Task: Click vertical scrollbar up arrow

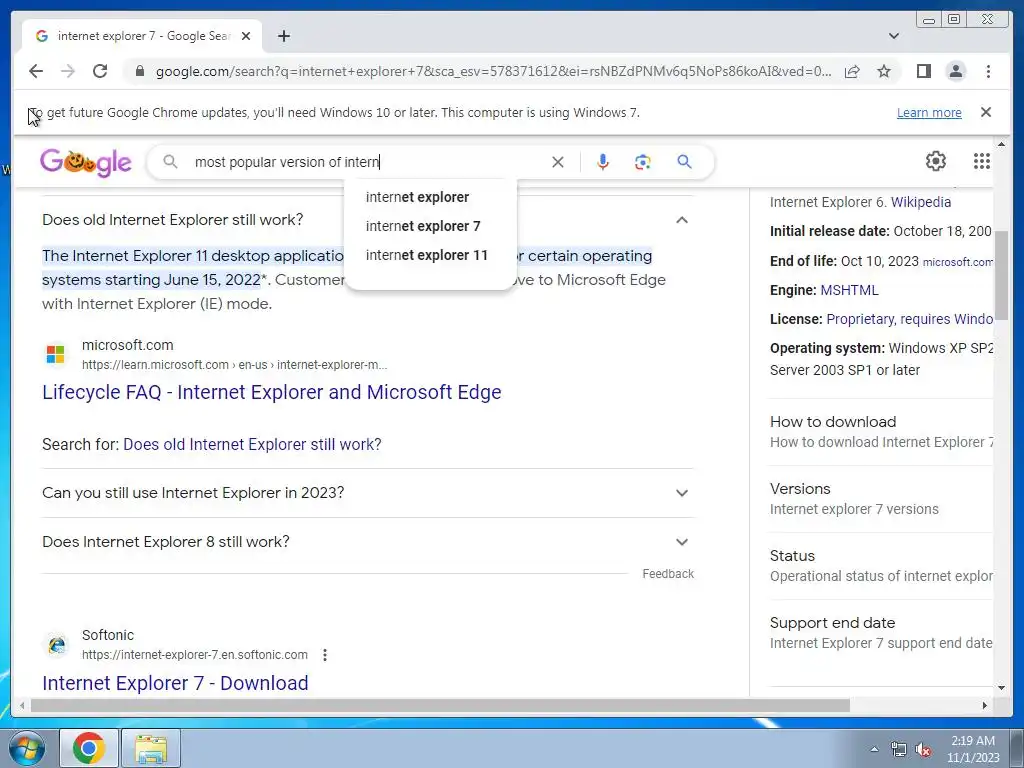Action: click(x=1002, y=144)
